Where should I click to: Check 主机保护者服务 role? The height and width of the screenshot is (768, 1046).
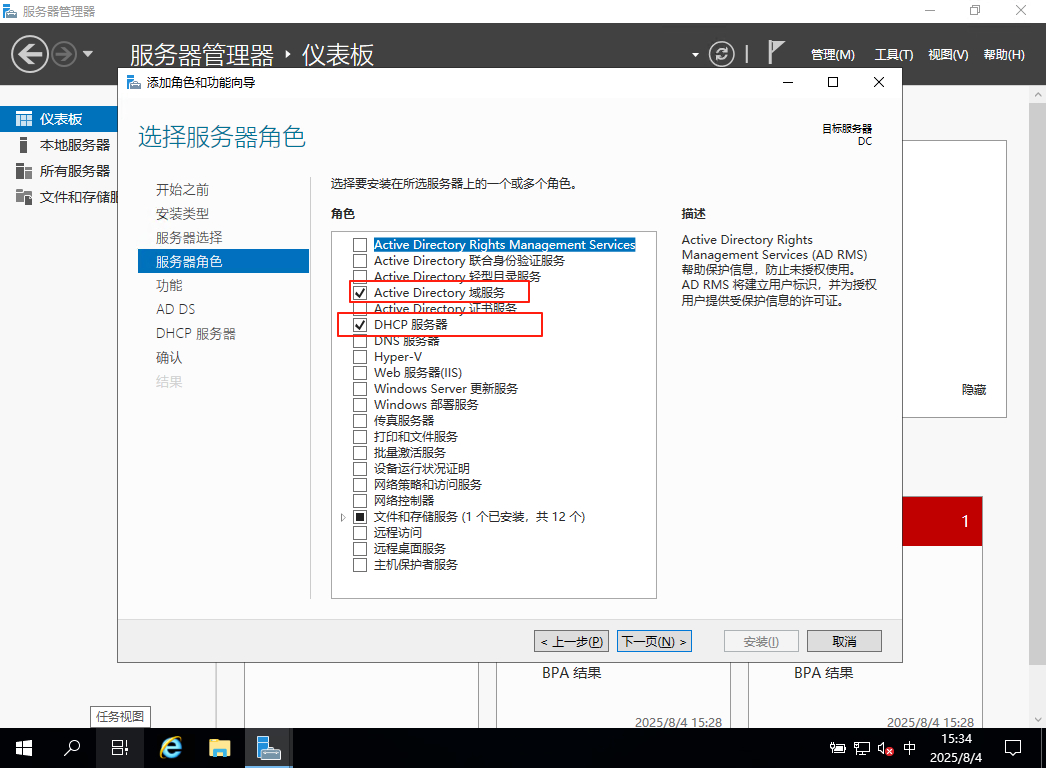[x=360, y=565]
